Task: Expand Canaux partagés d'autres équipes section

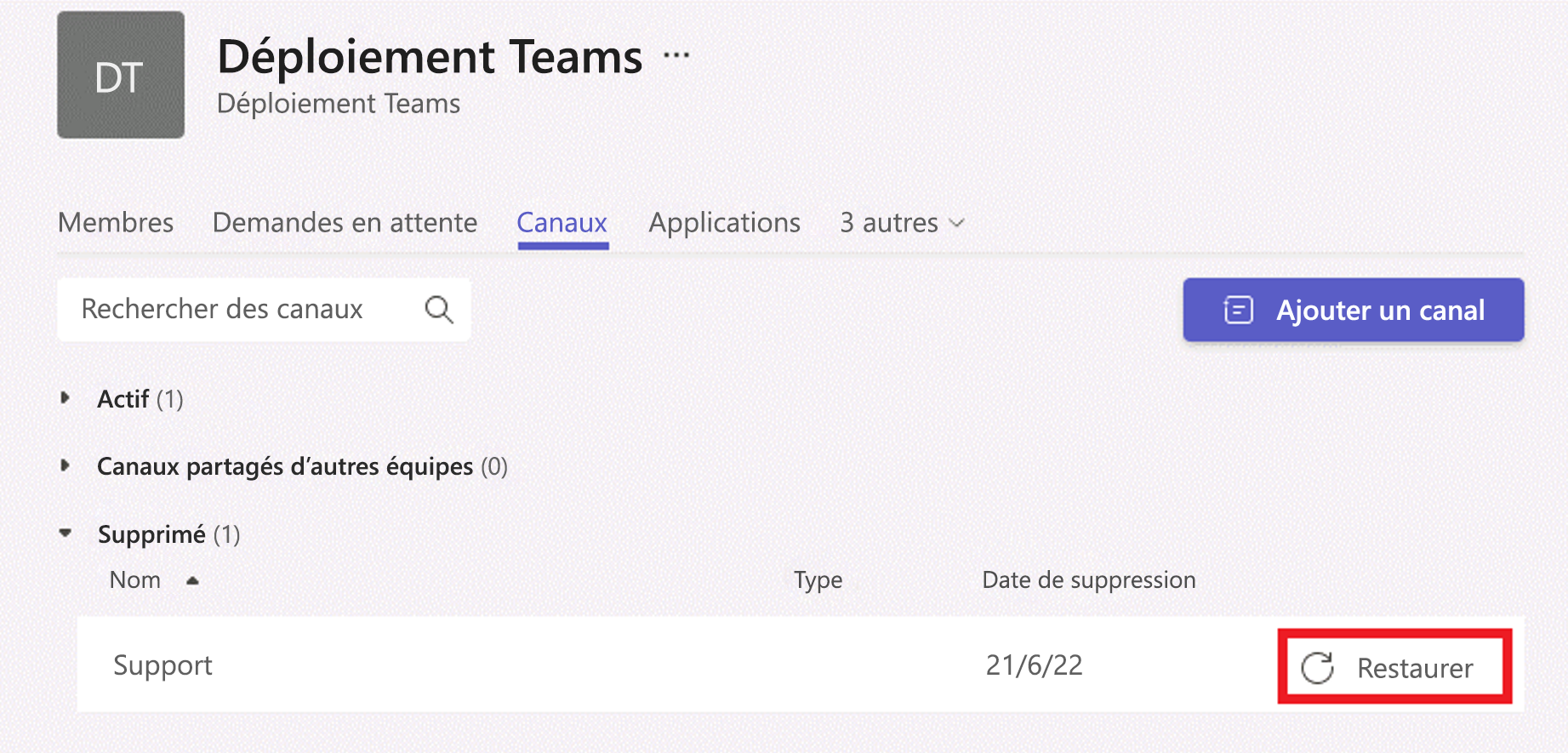Action: tap(66, 465)
